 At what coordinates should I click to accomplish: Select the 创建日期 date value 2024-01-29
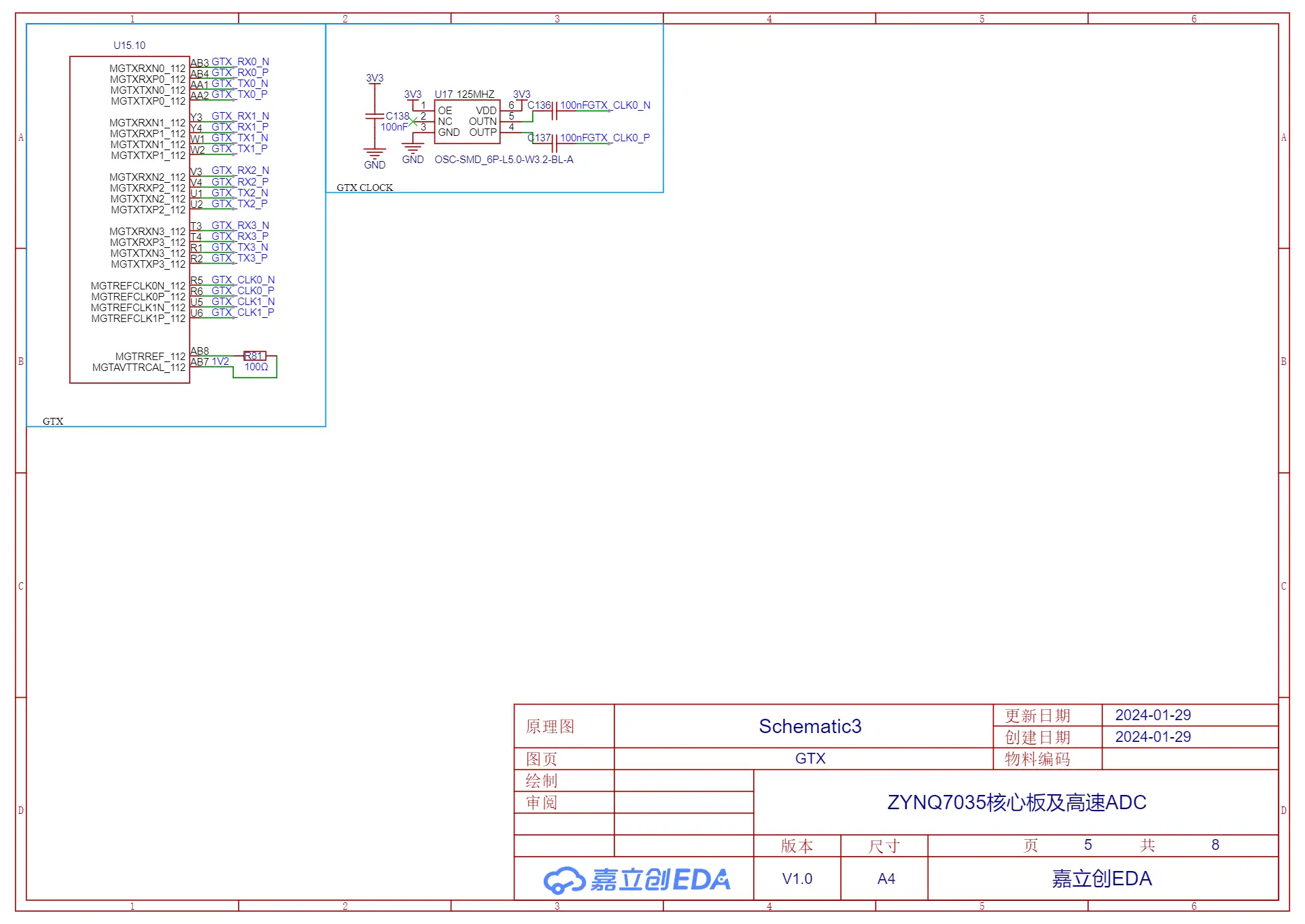point(1153,737)
